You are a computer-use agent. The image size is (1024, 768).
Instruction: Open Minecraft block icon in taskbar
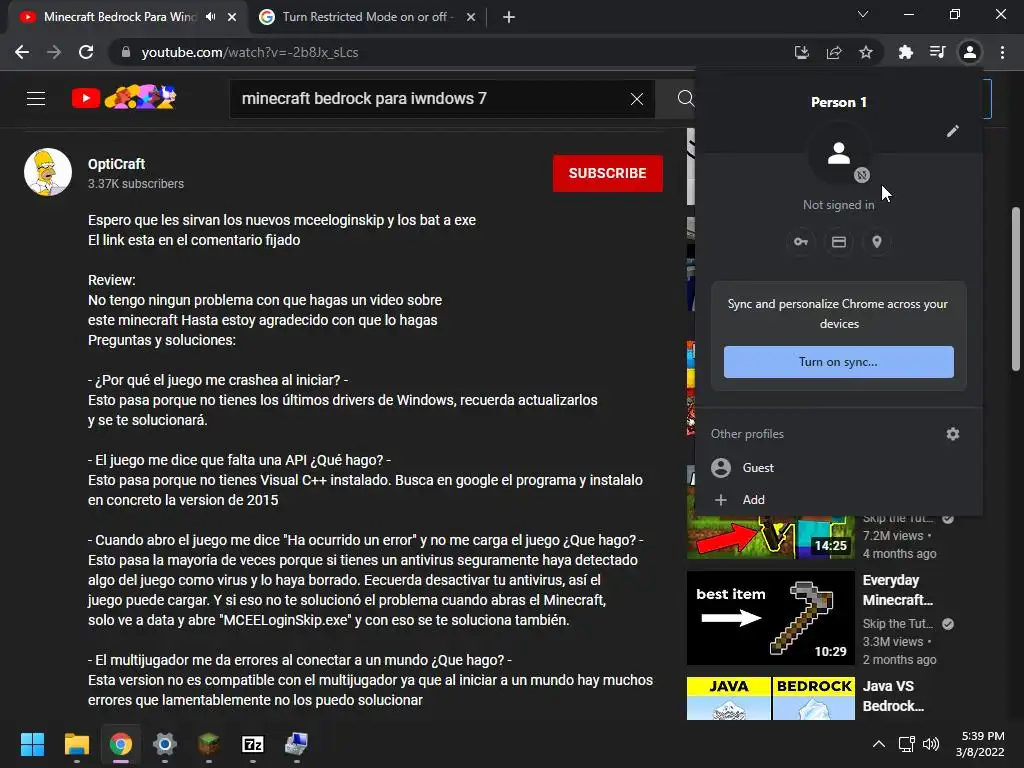click(208, 744)
